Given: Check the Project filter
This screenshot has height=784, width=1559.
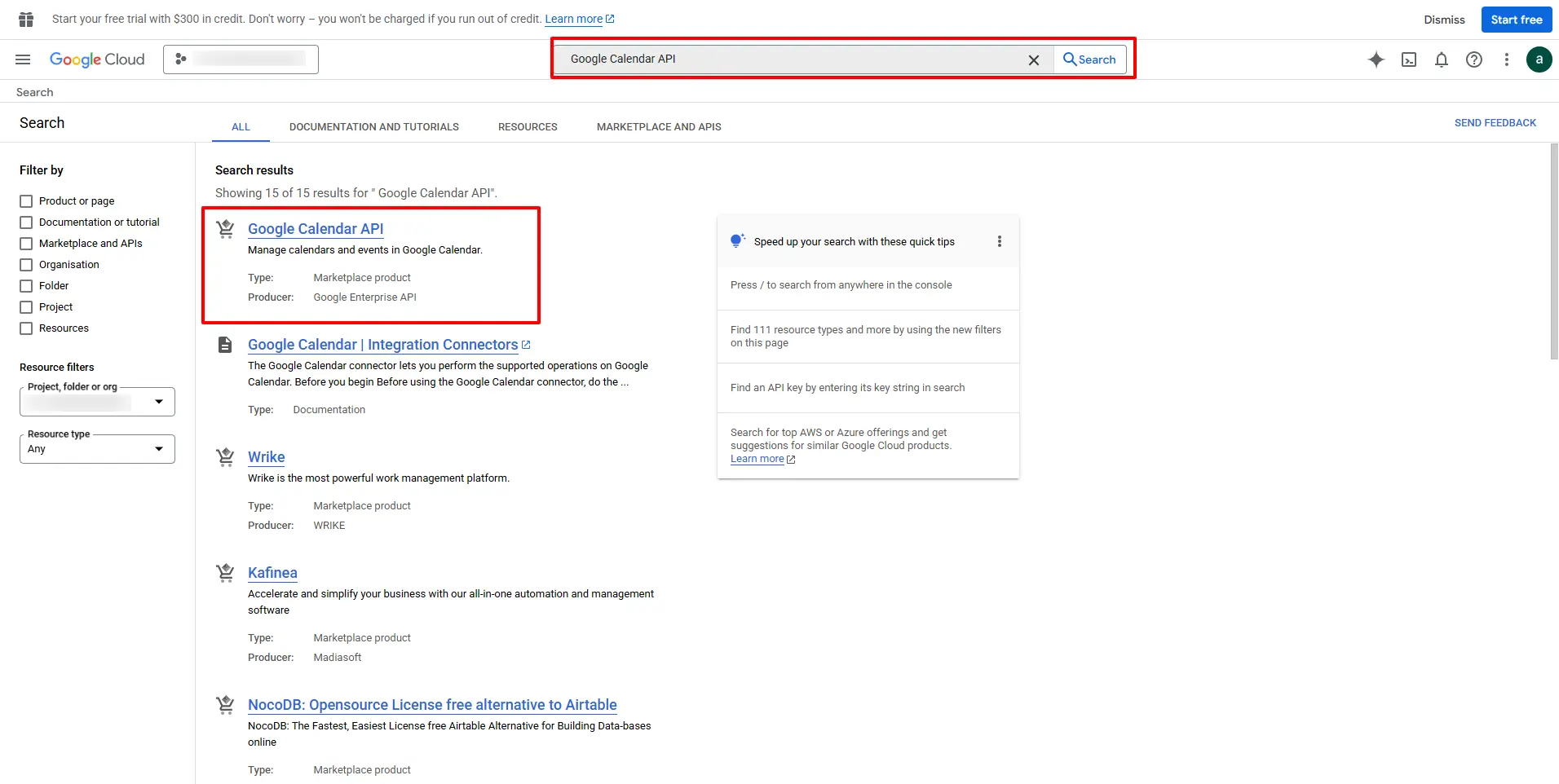Looking at the screenshot, I should pos(26,307).
